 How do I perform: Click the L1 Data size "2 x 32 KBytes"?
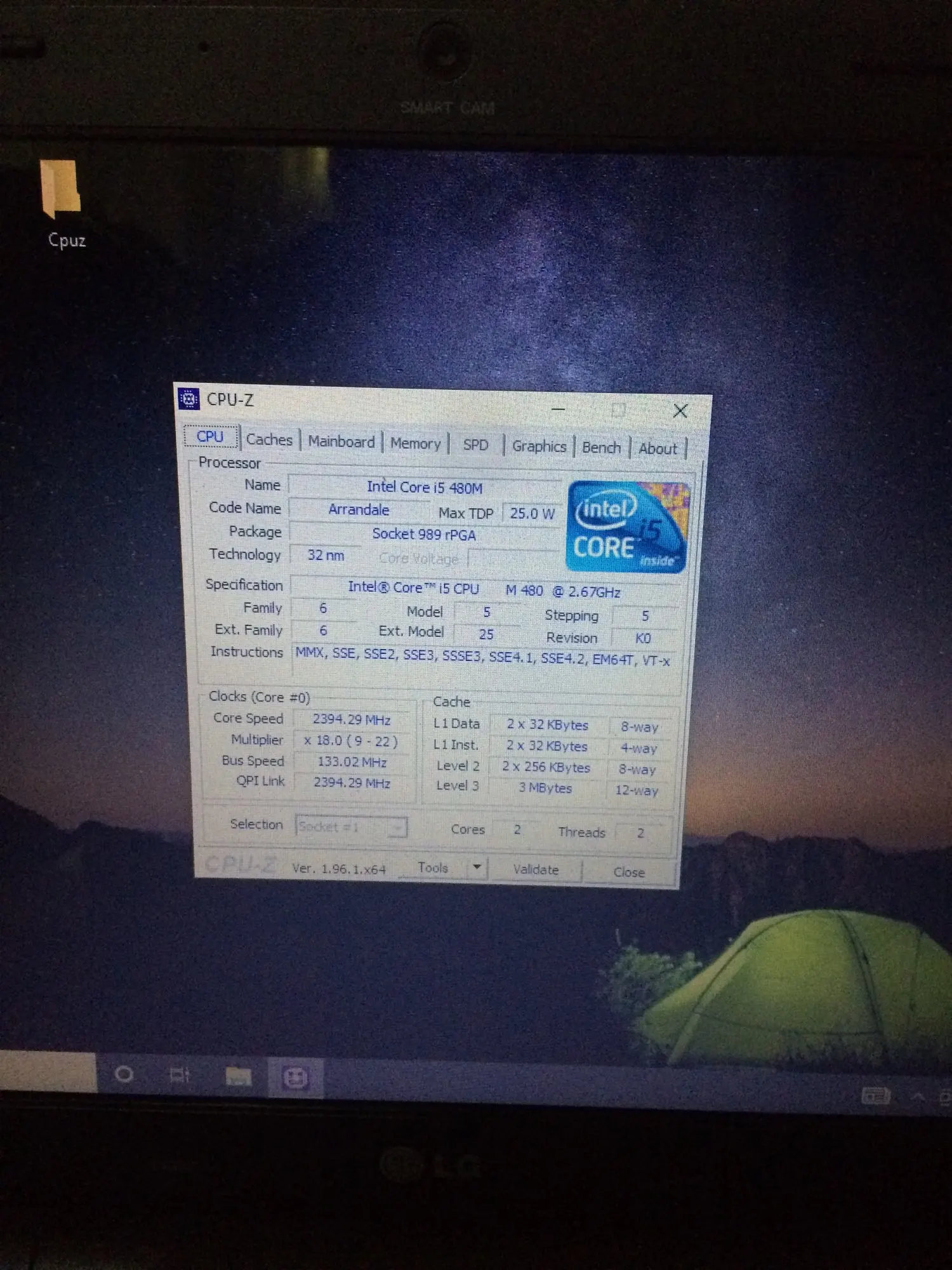547,725
